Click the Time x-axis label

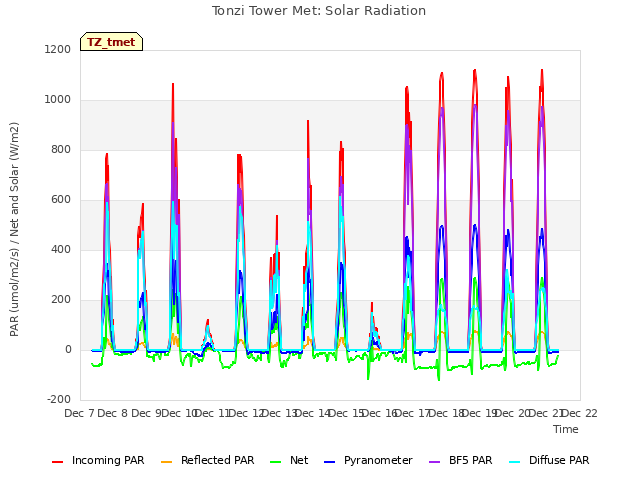click(x=566, y=429)
